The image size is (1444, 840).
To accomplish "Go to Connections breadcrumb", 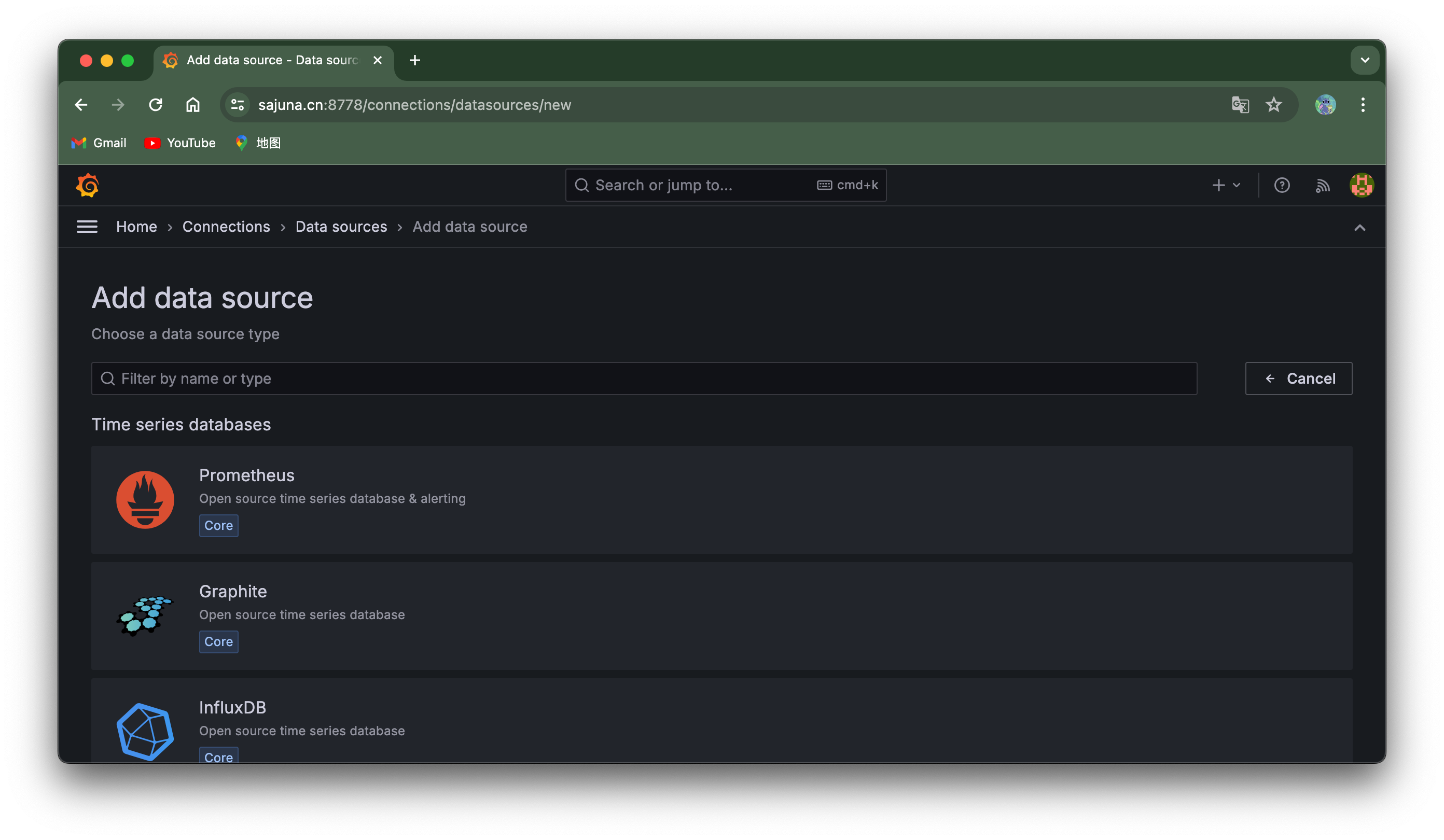I will coord(226,227).
